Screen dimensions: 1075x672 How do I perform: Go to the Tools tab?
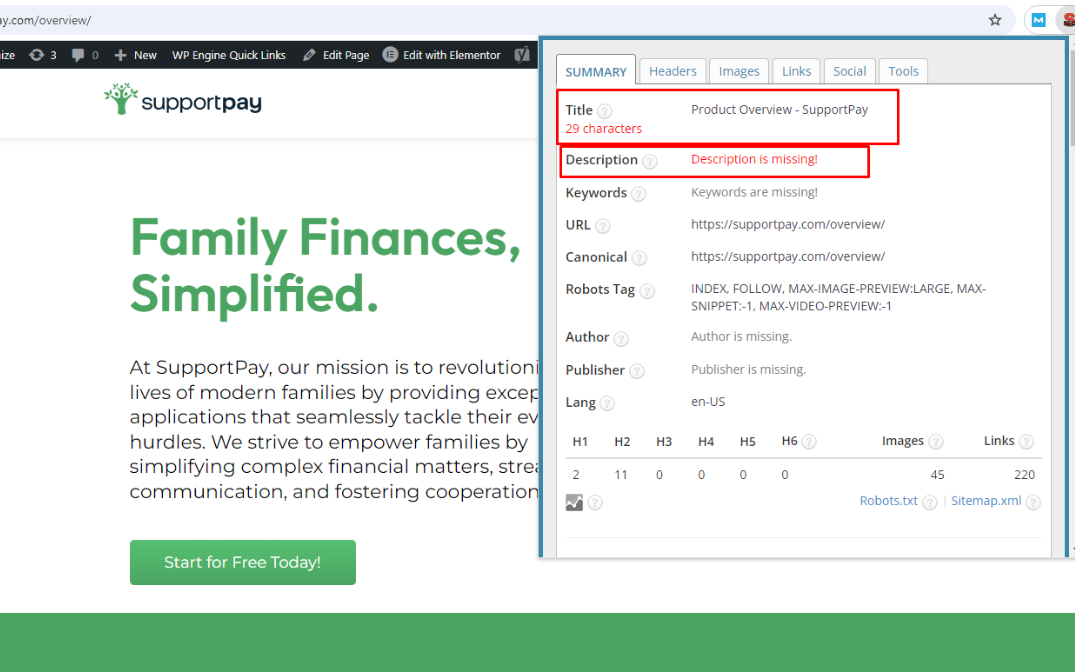(x=903, y=71)
